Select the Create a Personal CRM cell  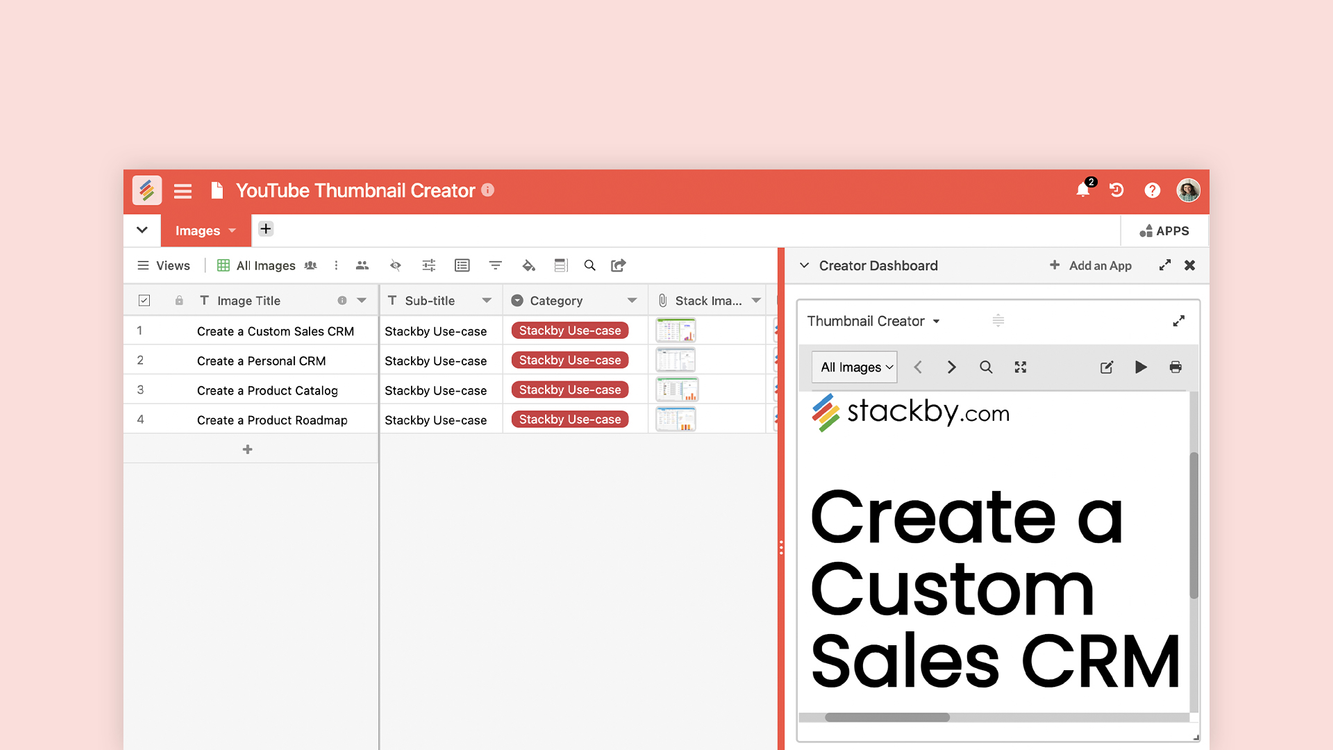pyautogui.click(x=261, y=361)
